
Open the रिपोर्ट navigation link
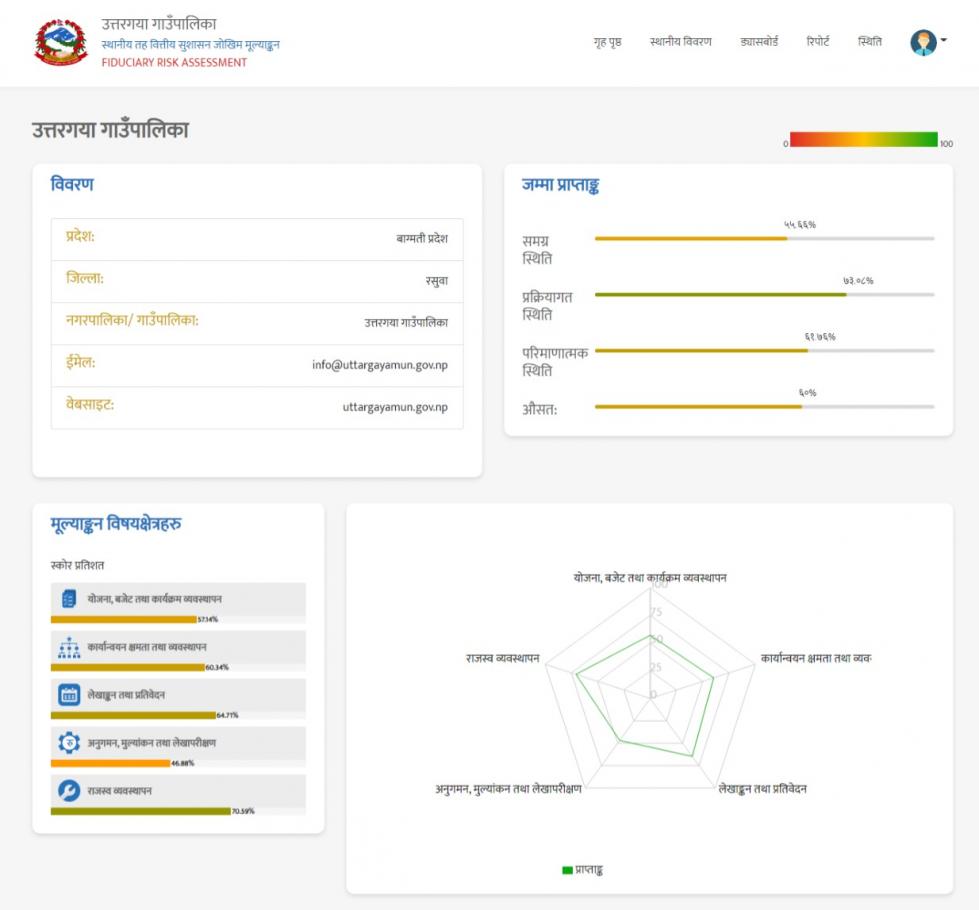(818, 42)
